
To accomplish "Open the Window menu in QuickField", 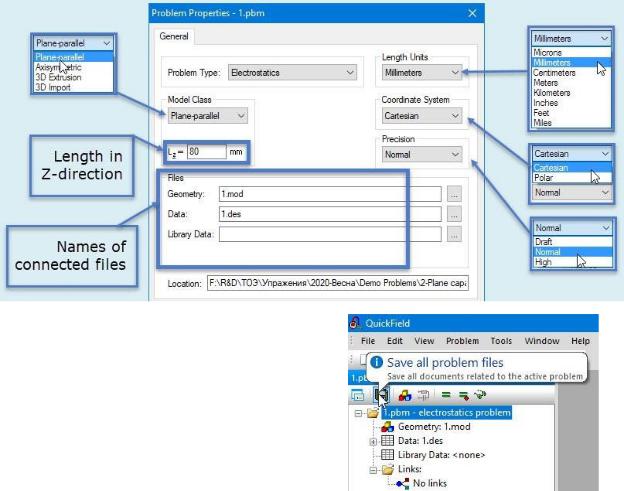I will point(542,341).
